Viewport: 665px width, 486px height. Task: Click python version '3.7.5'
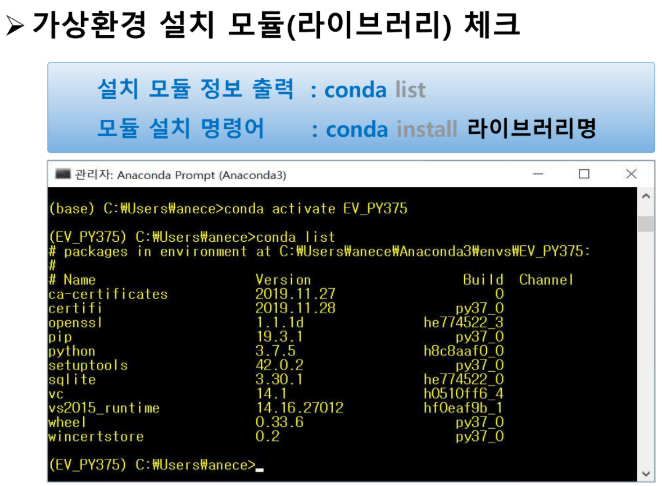click(275, 351)
